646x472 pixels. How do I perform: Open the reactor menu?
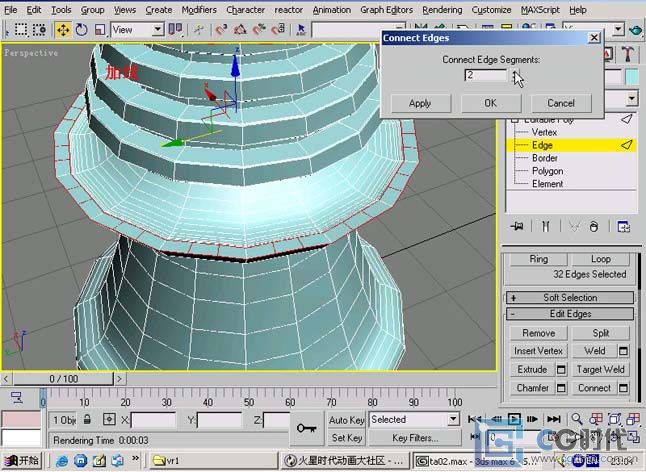(288, 9)
